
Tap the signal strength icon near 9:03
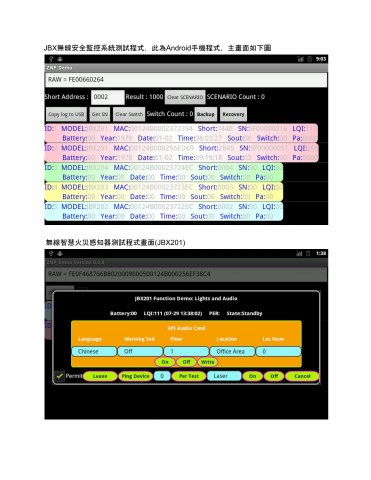coord(300,59)
